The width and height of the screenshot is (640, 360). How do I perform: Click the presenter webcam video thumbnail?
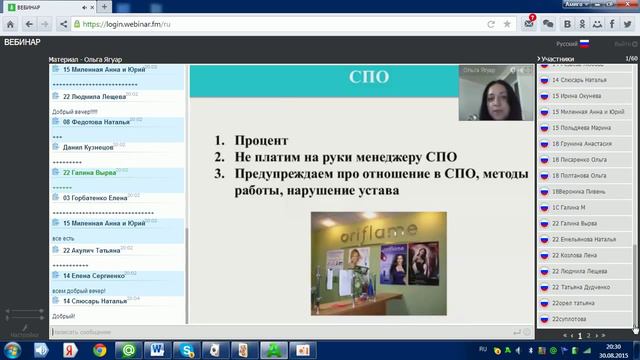496,93
